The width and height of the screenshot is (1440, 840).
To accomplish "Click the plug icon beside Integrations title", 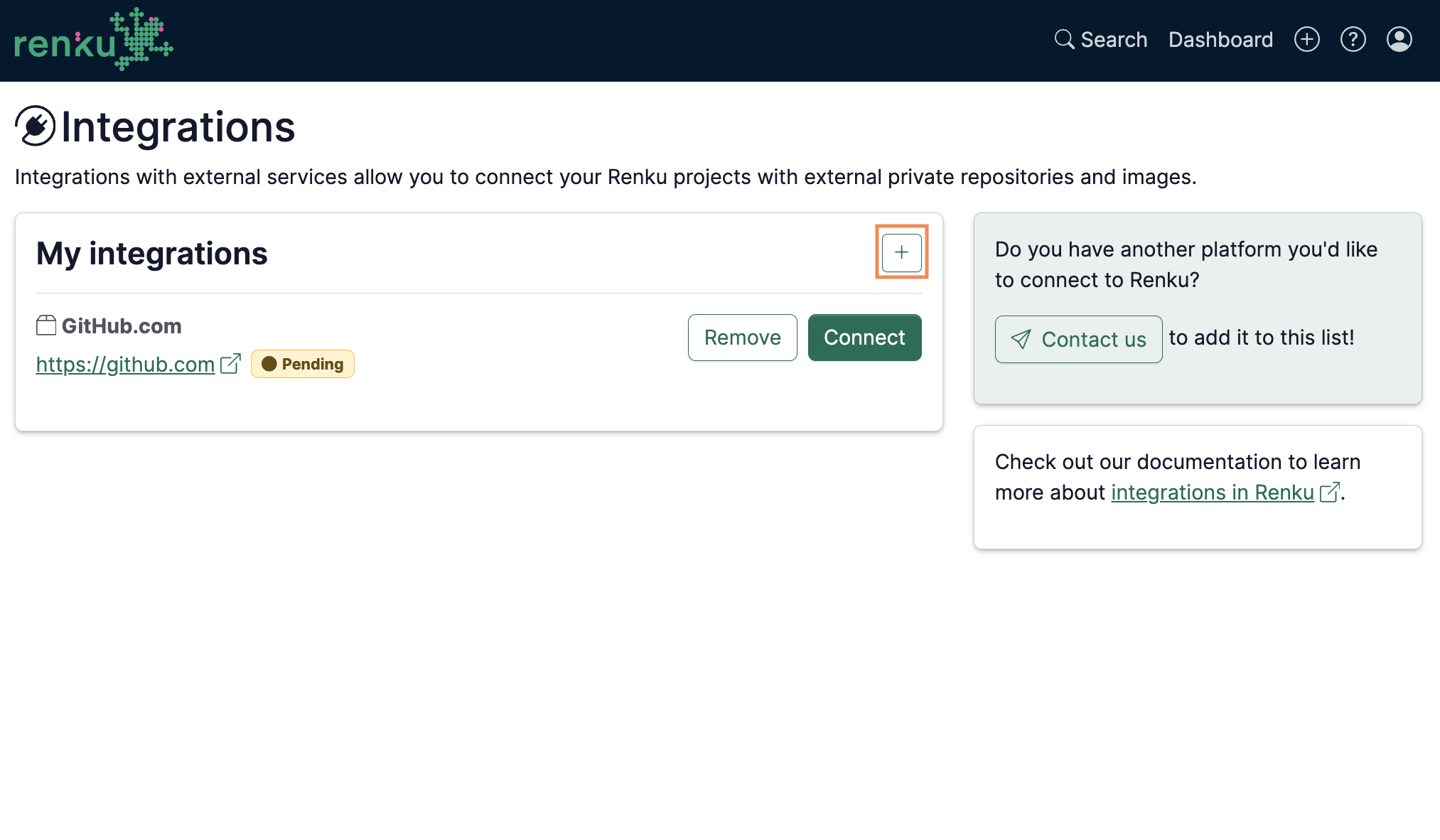I will point(35,126).
